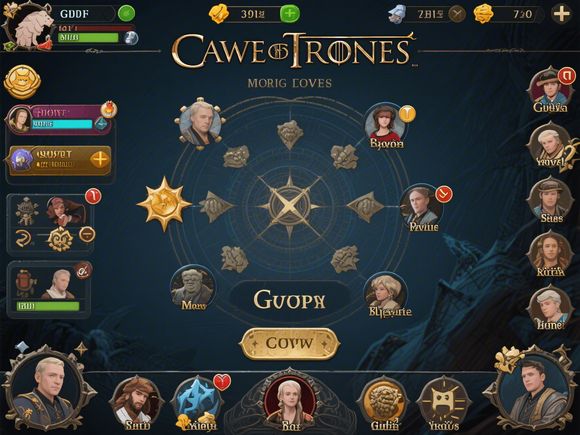The height and width of the screenshot is (435, 580).
Task: Toggle the green circle next to GDDF
Action: click(x=126, y=14)
